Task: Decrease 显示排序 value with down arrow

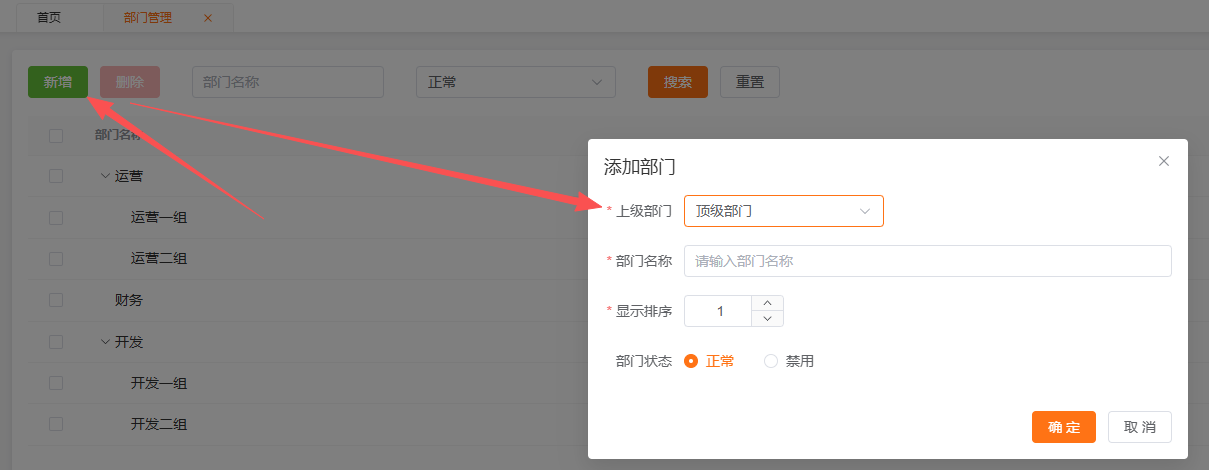Action: [x=767, y=319]
